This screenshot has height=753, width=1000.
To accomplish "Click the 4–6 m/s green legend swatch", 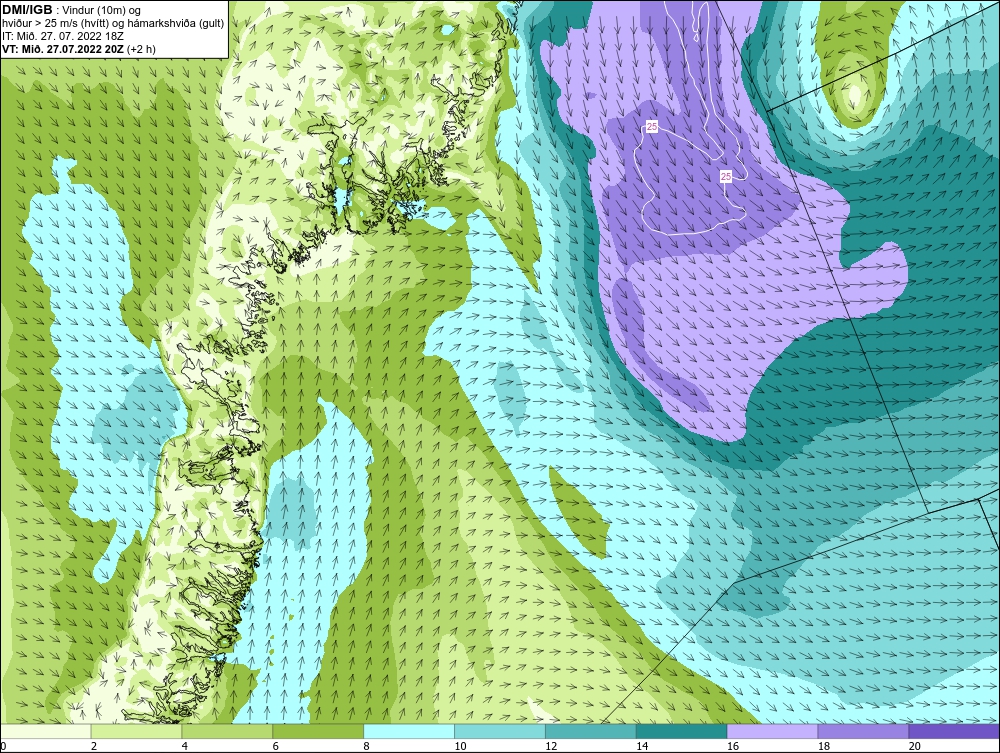I will (227, 731).
